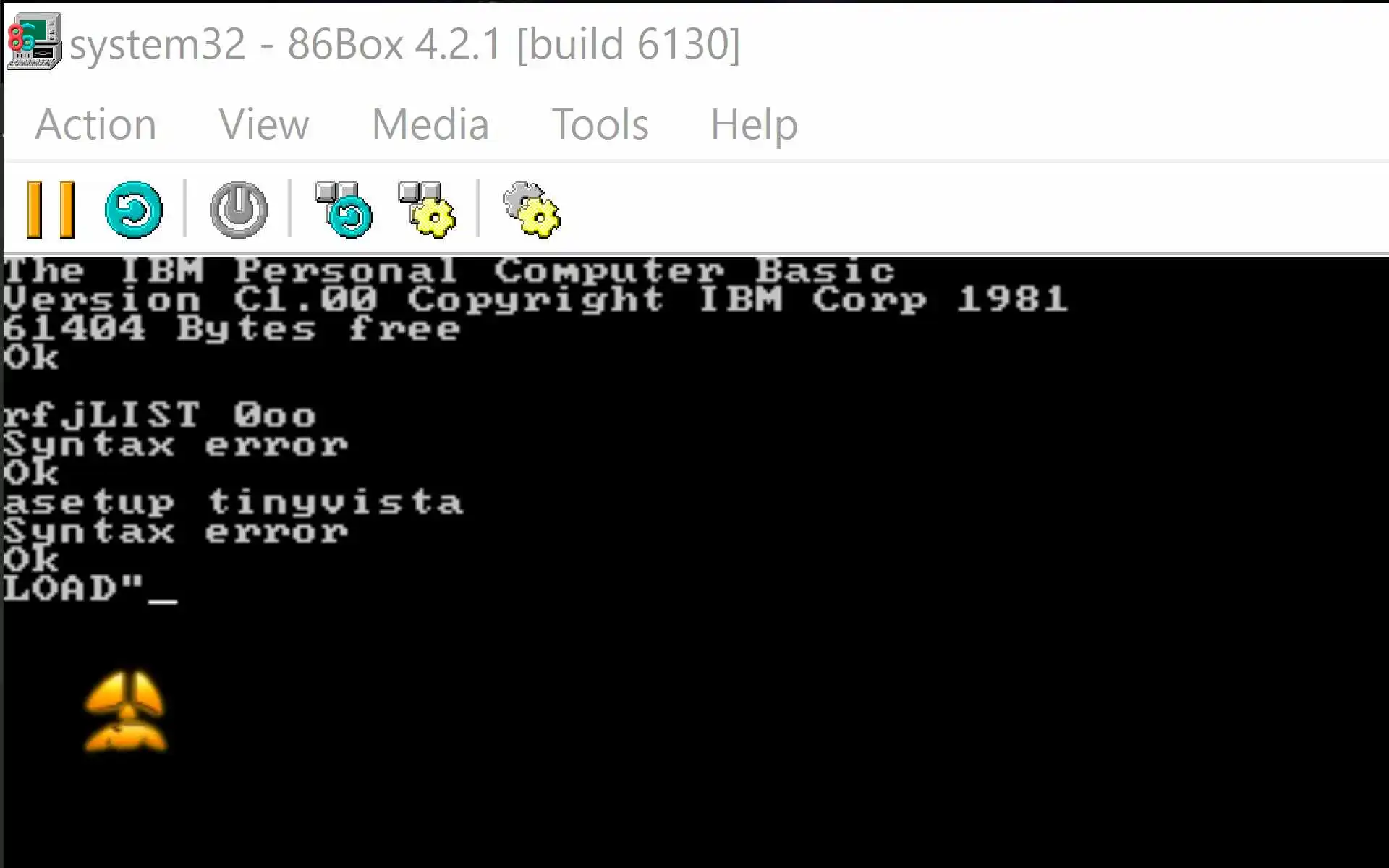Click the 'asetup tinyvista' command line
The width and height of the screenshot is (1389, 868).
(233, 503)
